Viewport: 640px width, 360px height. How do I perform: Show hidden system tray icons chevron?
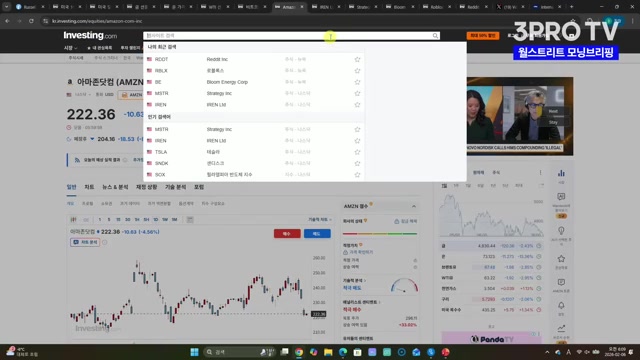click(547, 352)
